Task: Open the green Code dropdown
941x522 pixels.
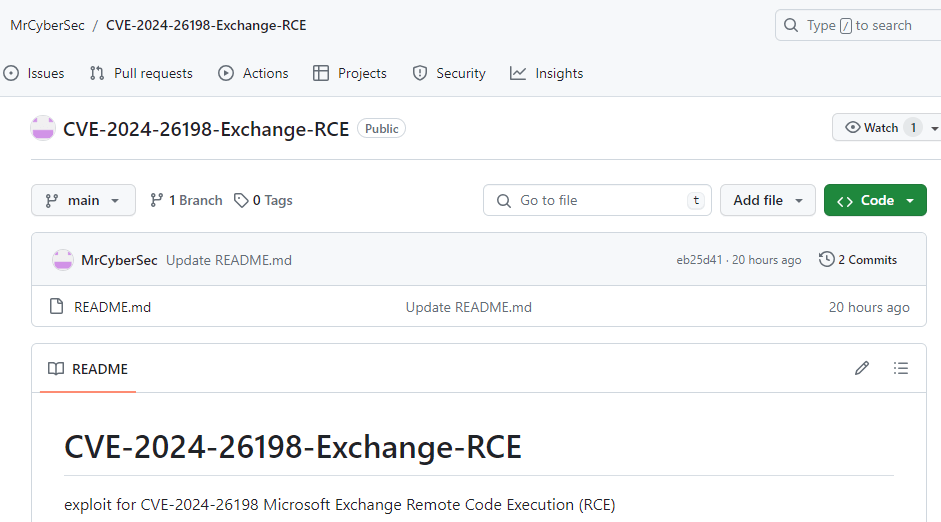Action: [875, 200]
